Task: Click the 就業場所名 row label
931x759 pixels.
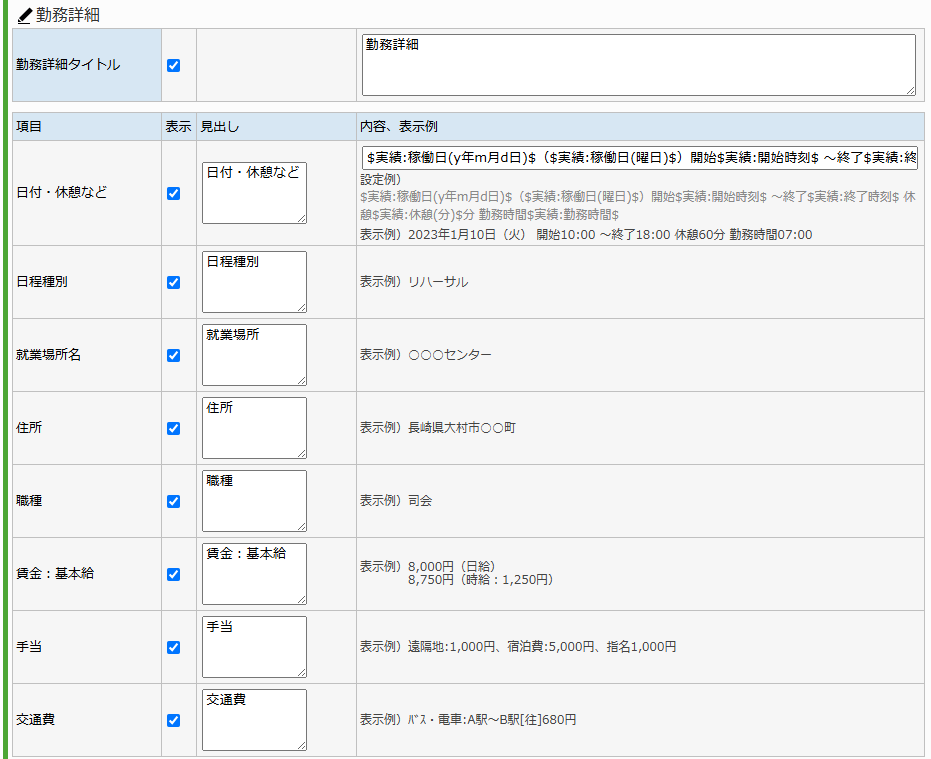Action: point(49,355)
